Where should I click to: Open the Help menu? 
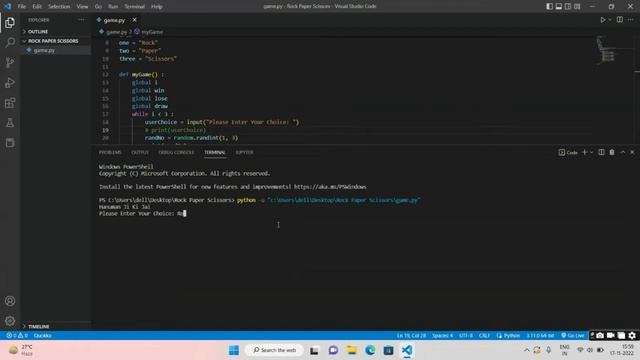pos(157,7)
